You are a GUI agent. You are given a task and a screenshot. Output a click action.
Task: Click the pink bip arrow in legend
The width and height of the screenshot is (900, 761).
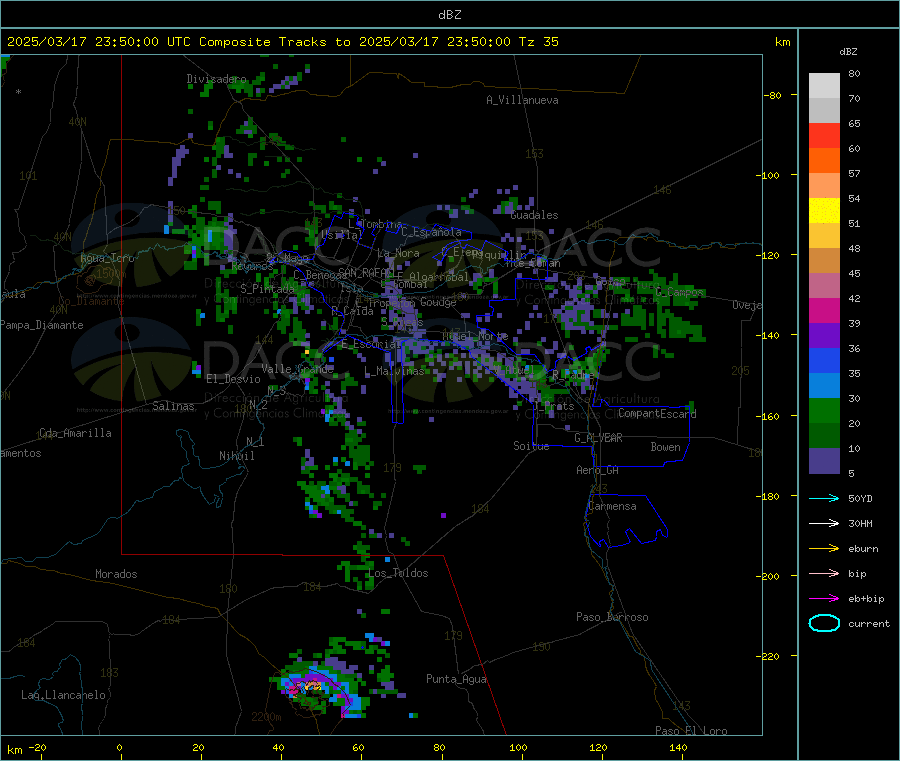[824, 573]
